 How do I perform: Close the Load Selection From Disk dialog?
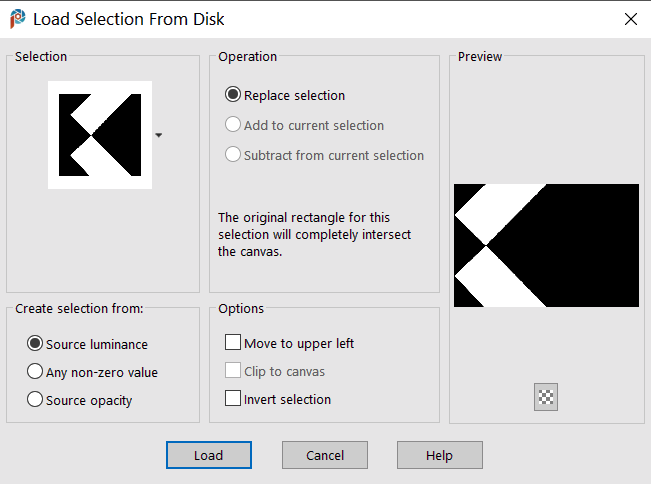click(630, 19)
